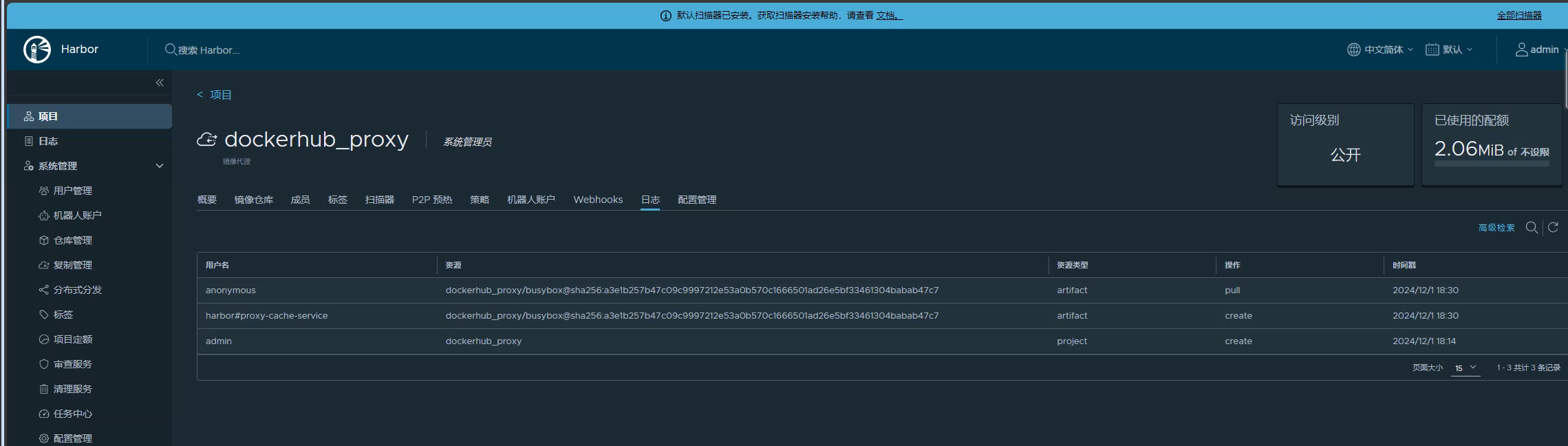This screenshot has height=446, width=1568.
Task: Click the admin user icon
Action: point(1522,50)
